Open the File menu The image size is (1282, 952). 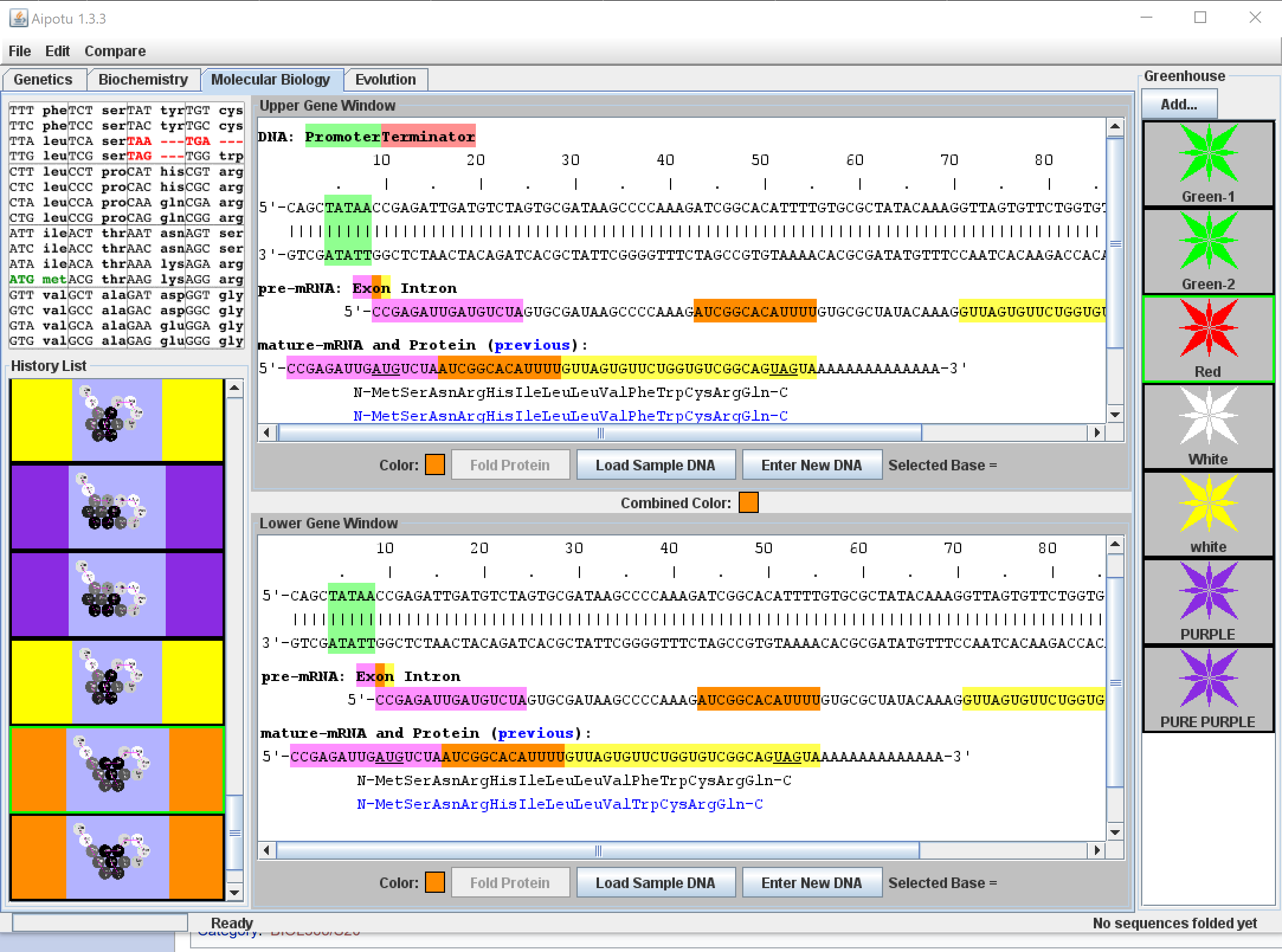tap(20, 51)
